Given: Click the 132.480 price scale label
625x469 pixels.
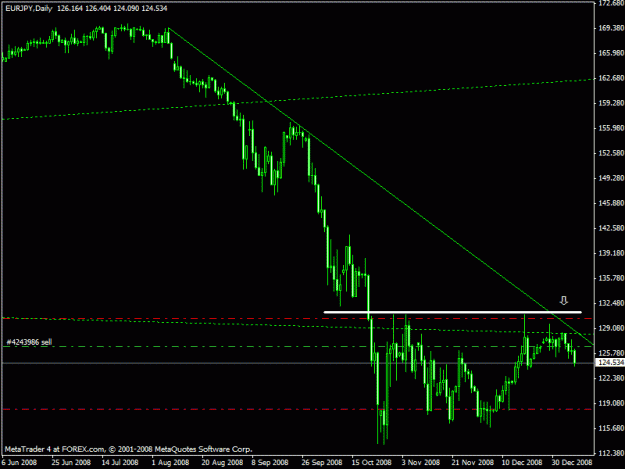Looking at the screenshot, I should 611,303.
